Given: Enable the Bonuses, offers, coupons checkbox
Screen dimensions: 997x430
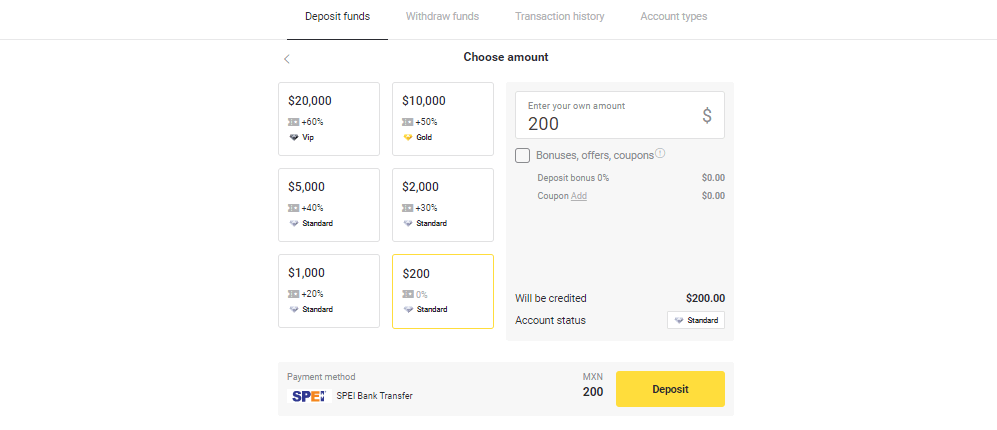Looking at the screenshot, I should 523,155.
